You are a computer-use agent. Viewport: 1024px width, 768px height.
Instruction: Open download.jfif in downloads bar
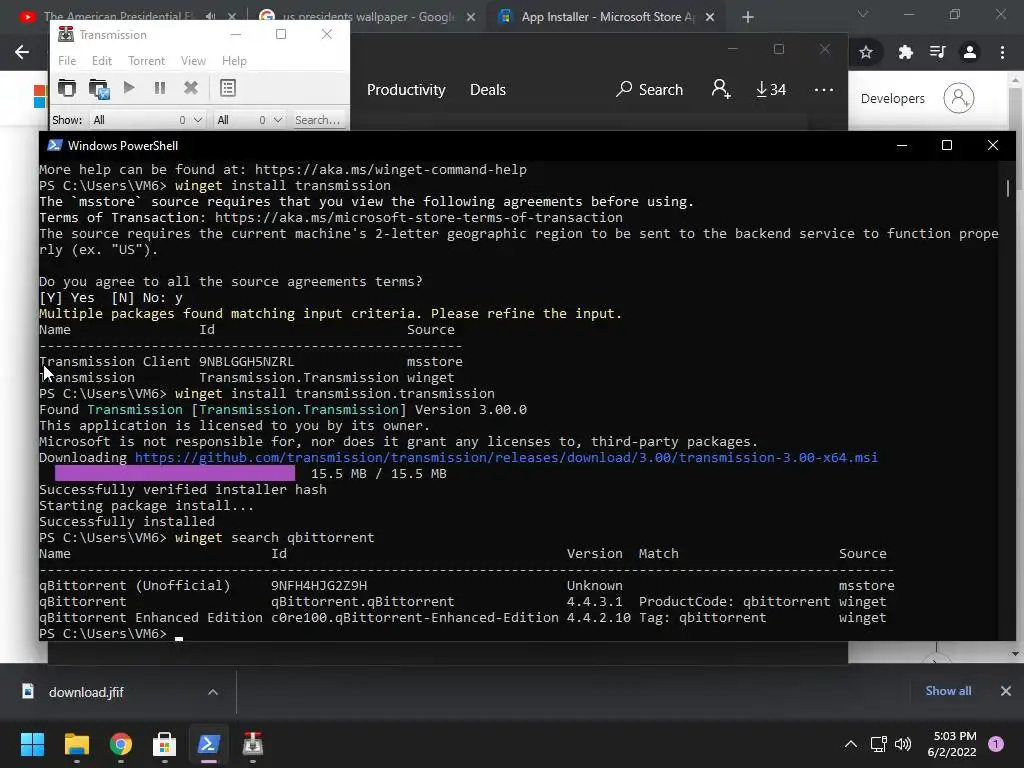[86, 692]
